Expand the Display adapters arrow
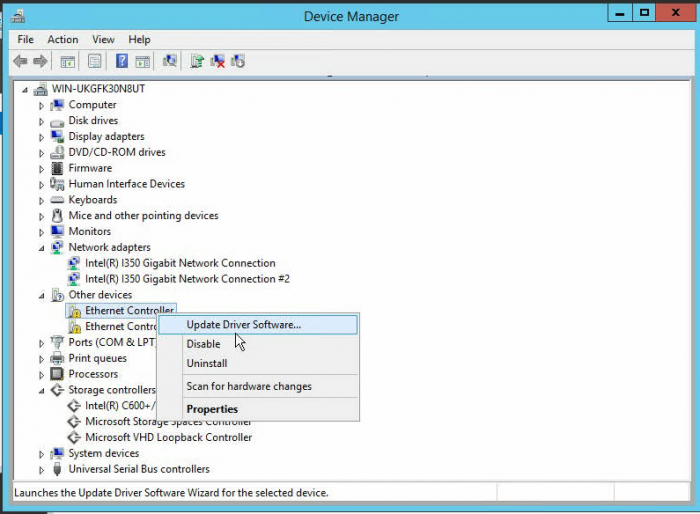This screenshot has width=700, height=514. pyautogui.click(x=41, y=137)
